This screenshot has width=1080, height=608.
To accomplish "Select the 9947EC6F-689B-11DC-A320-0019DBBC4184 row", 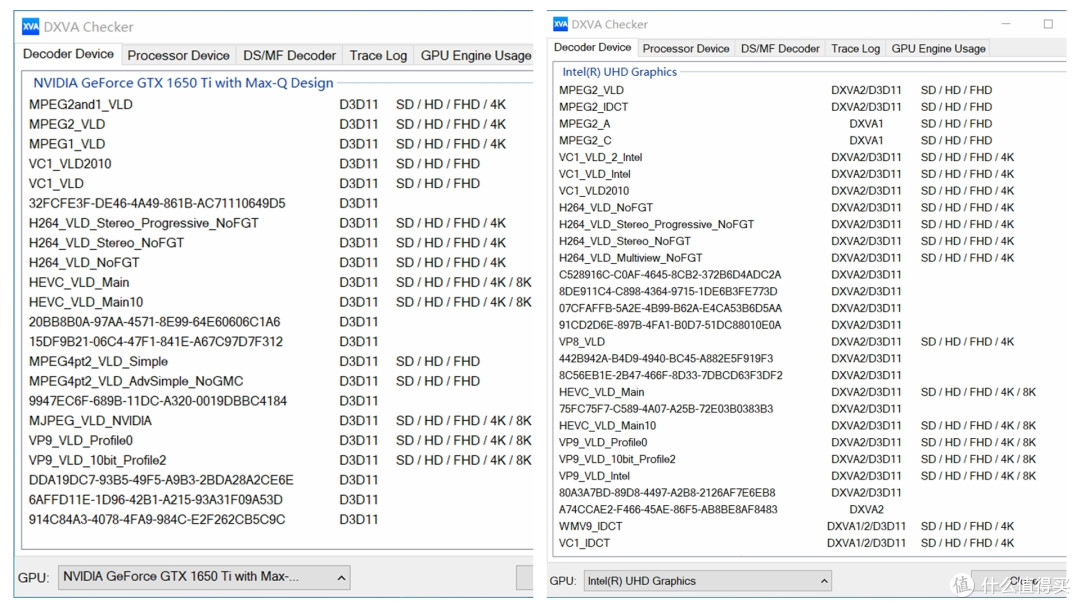I will click(x=204, y=401).
